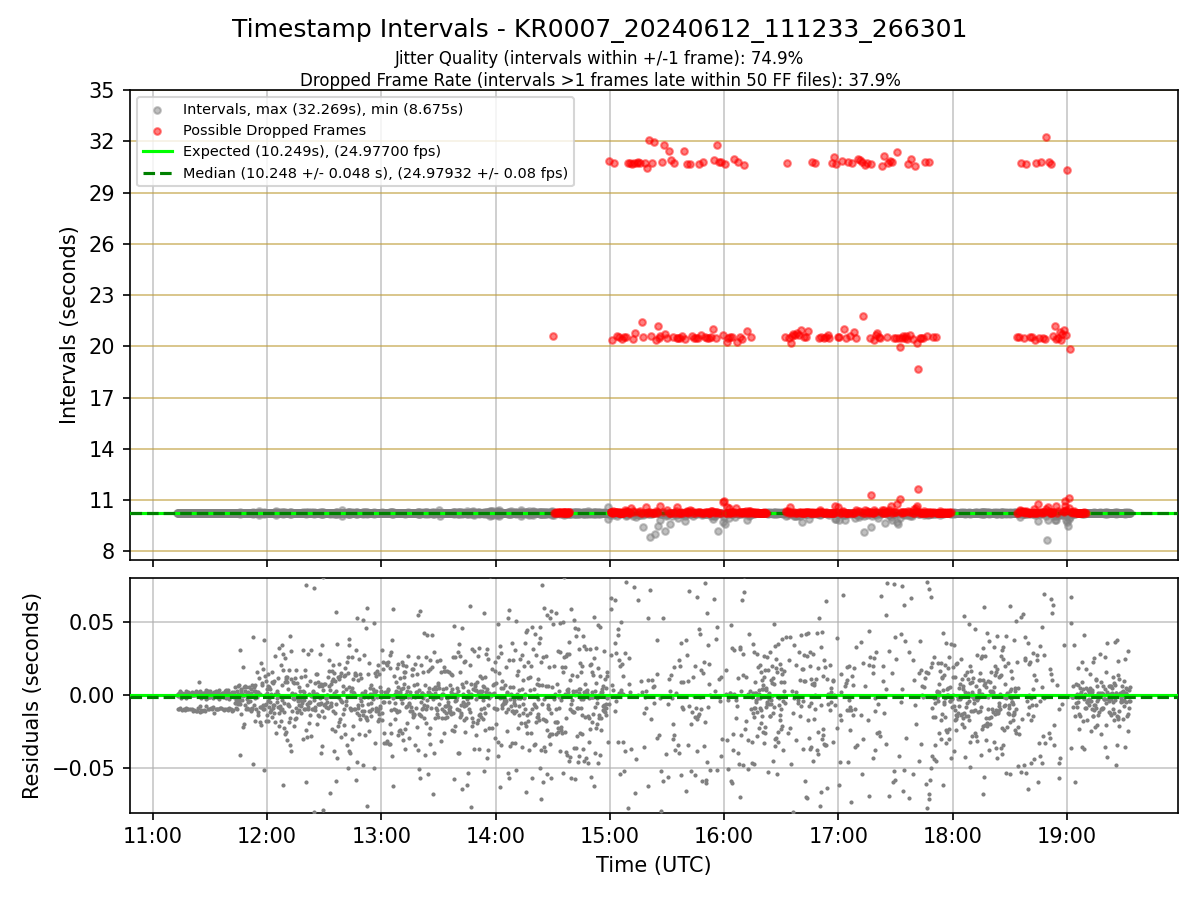
Task: Click the legend entry 'Intervals, max (32.269s), min (8.675s)'
Action: pyautogui.click(x=323, y=108)
